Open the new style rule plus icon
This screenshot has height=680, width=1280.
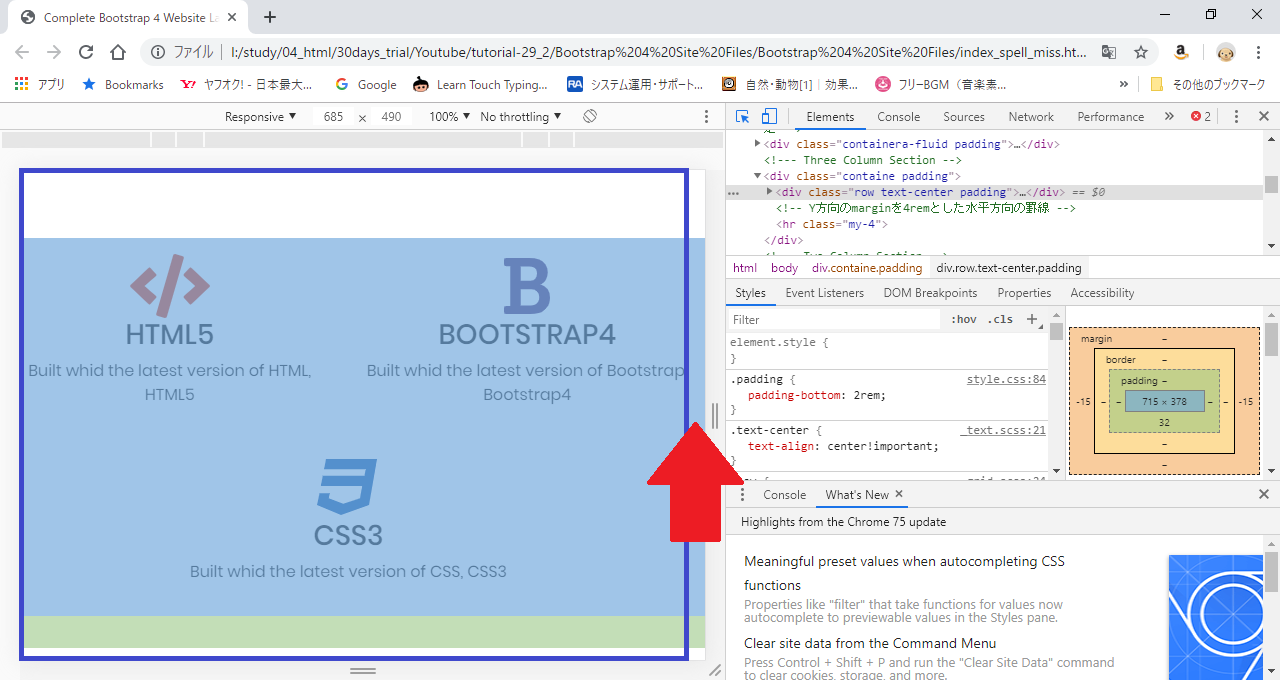click(x=1032, y=320)
